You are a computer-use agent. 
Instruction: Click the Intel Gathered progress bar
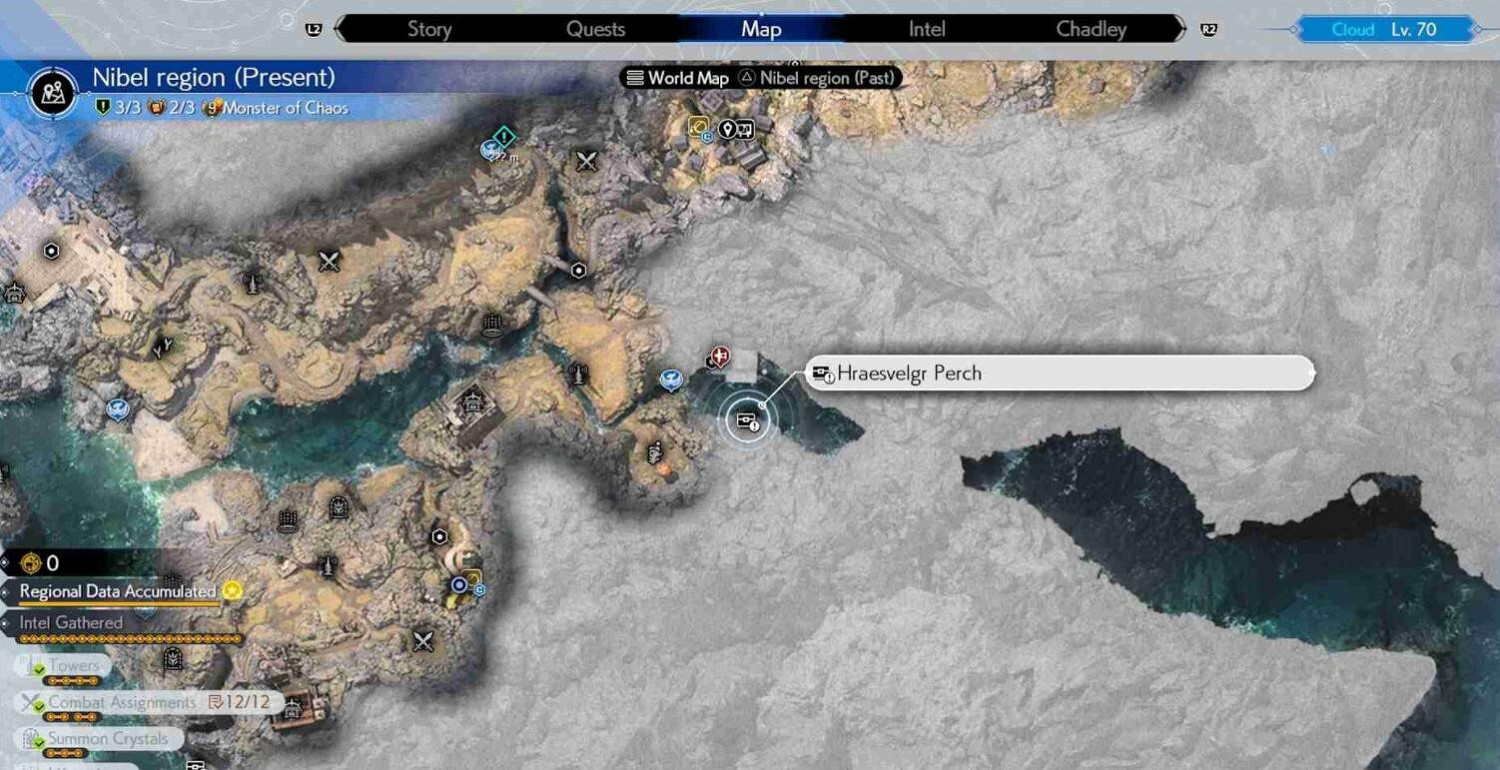pyautogui.click(x=130, y=639)
